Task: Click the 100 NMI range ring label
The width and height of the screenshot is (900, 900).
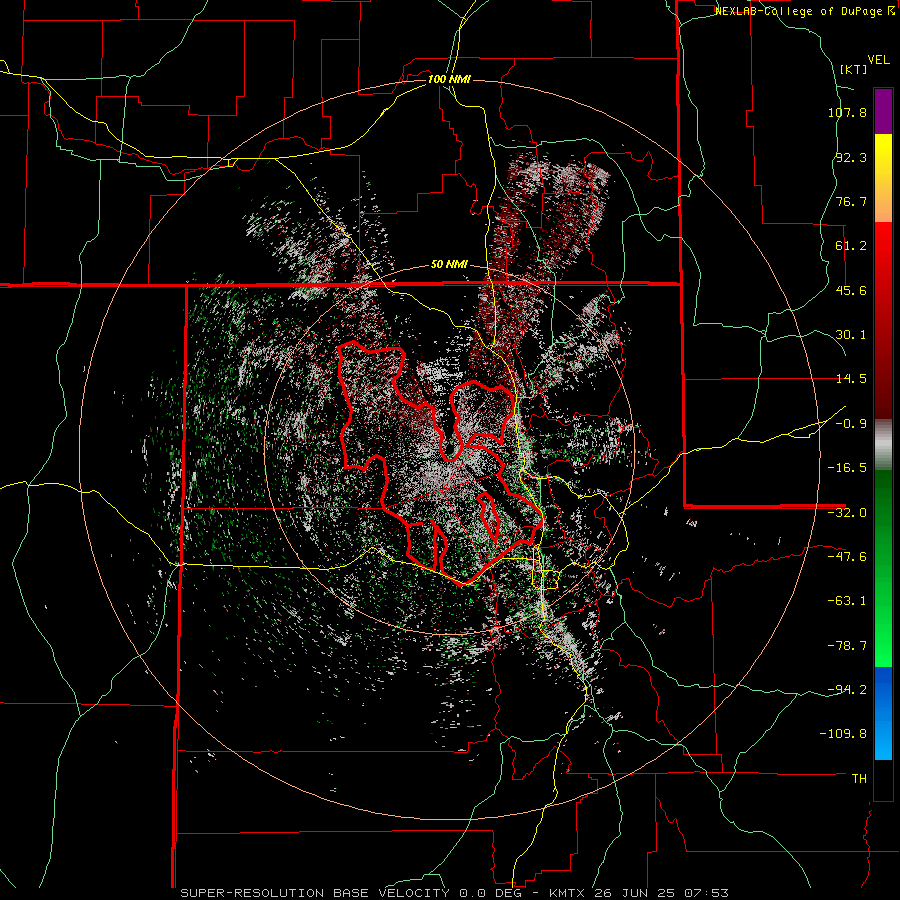Action: 449,79
